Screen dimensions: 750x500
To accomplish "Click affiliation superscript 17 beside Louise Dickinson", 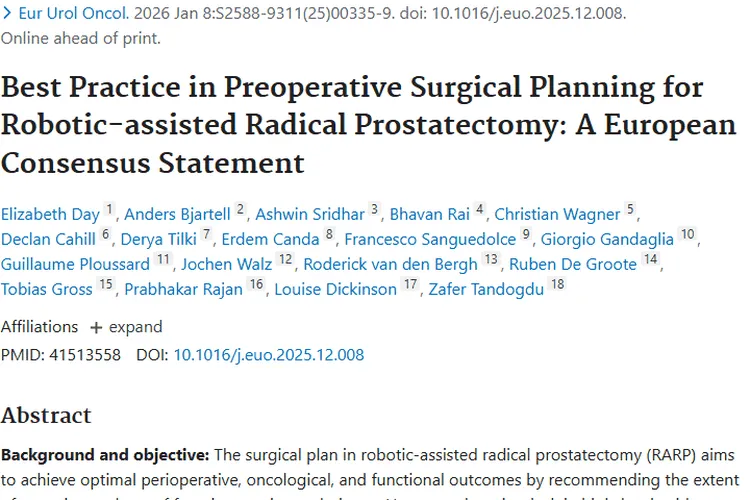I will pos(410,286).
